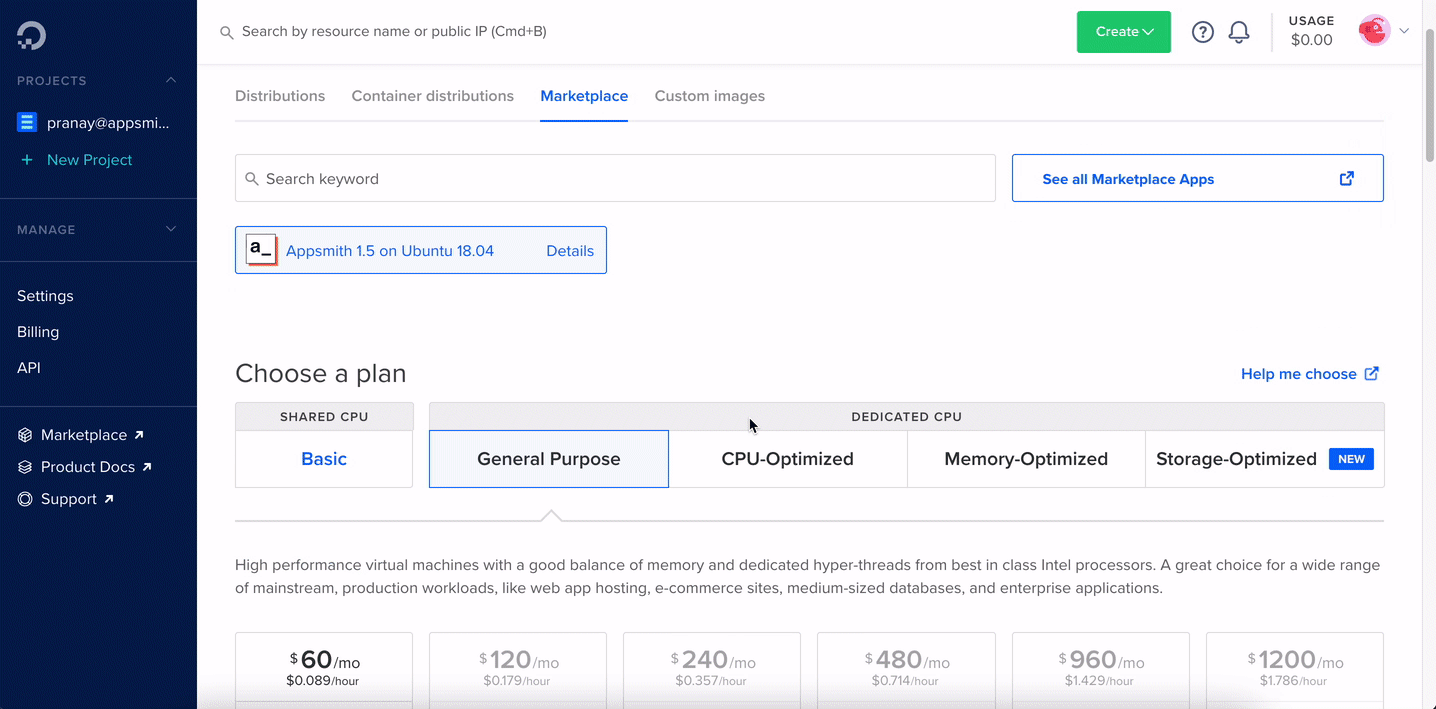The image size is (1436, 709).
Task: Collapse the Projects section chevron
Action: click(171, 80)
